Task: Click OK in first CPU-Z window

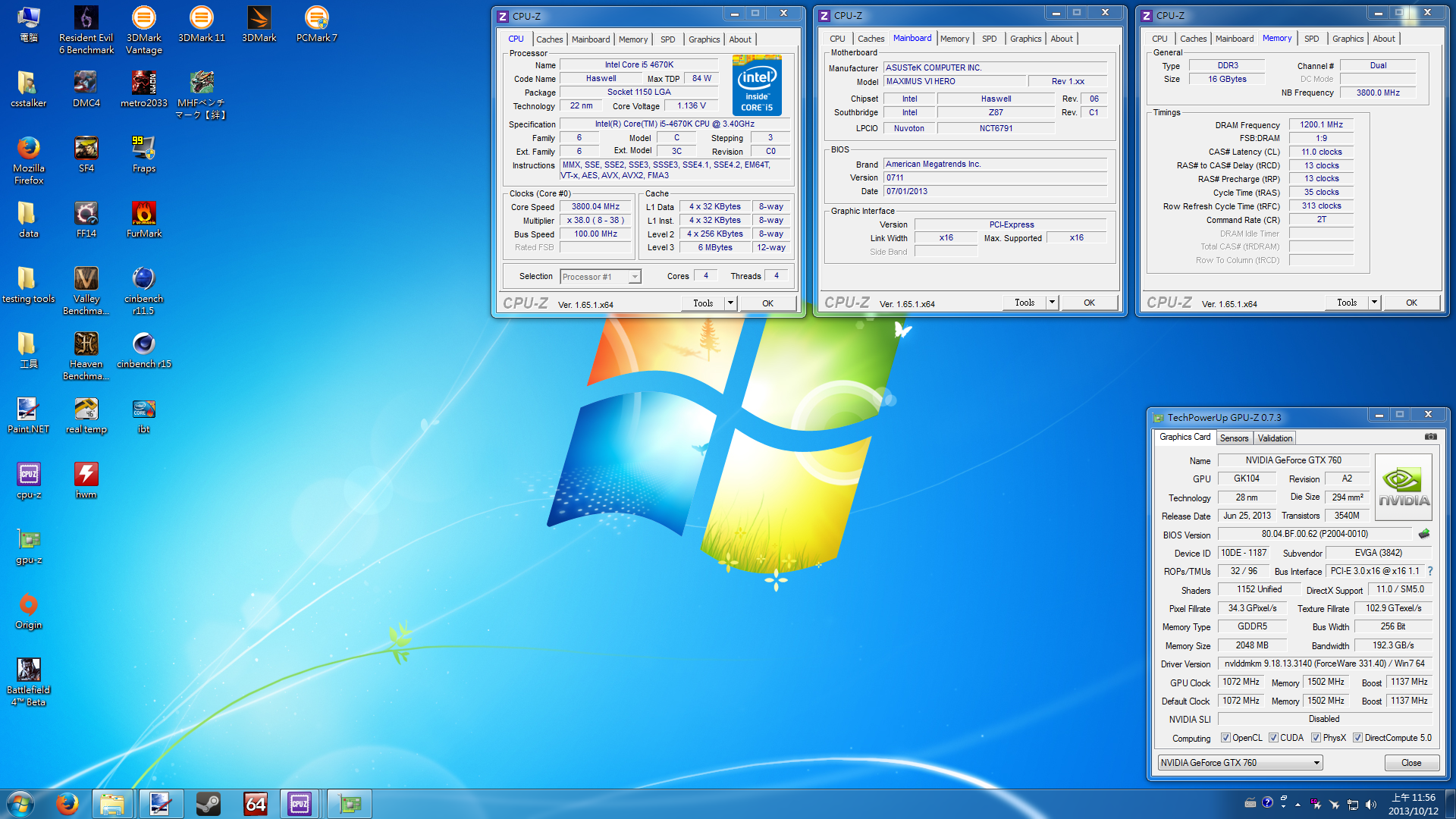Action: click(767, 303)
